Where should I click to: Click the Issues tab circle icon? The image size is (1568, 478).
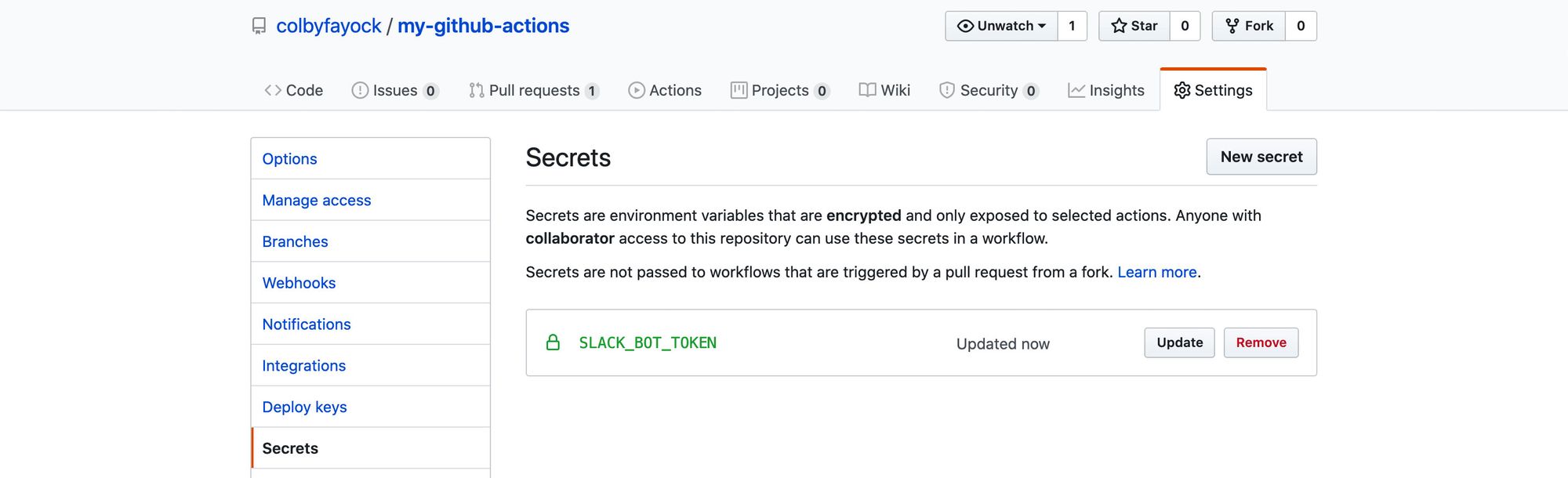[x=360, y=90]
